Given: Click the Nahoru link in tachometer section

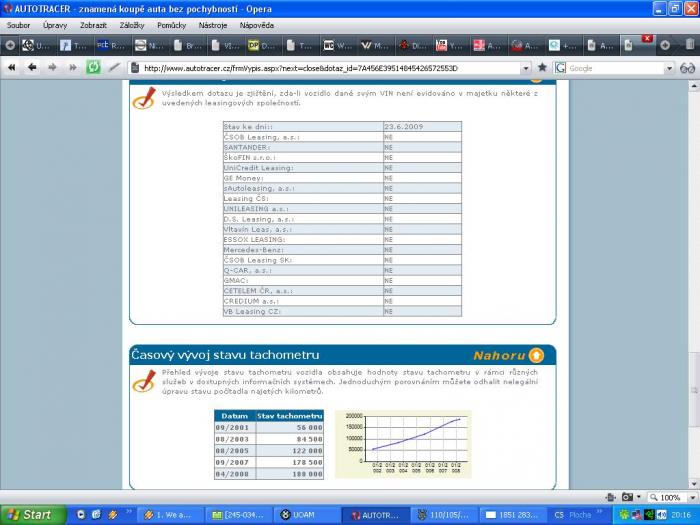Looking at the screenshot, I should [497, 355].
